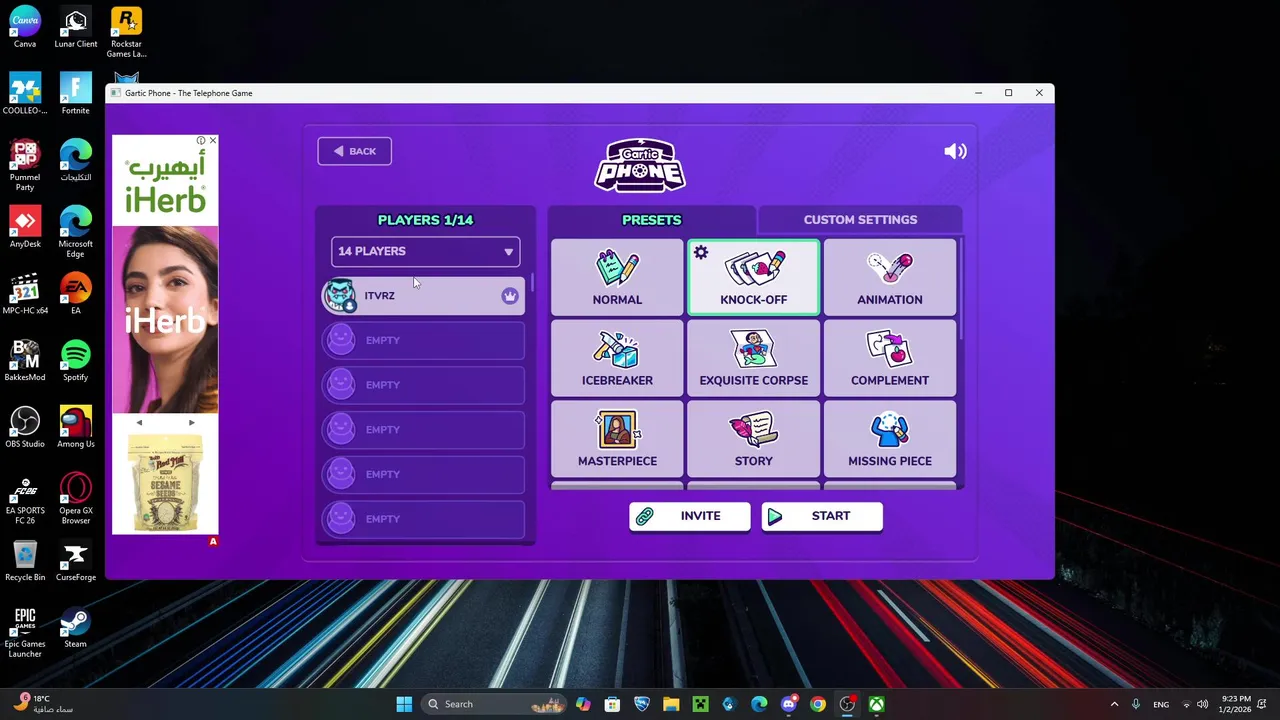Show hidden system tray icons
1280x720 pixels.
tap(1114, 704)
